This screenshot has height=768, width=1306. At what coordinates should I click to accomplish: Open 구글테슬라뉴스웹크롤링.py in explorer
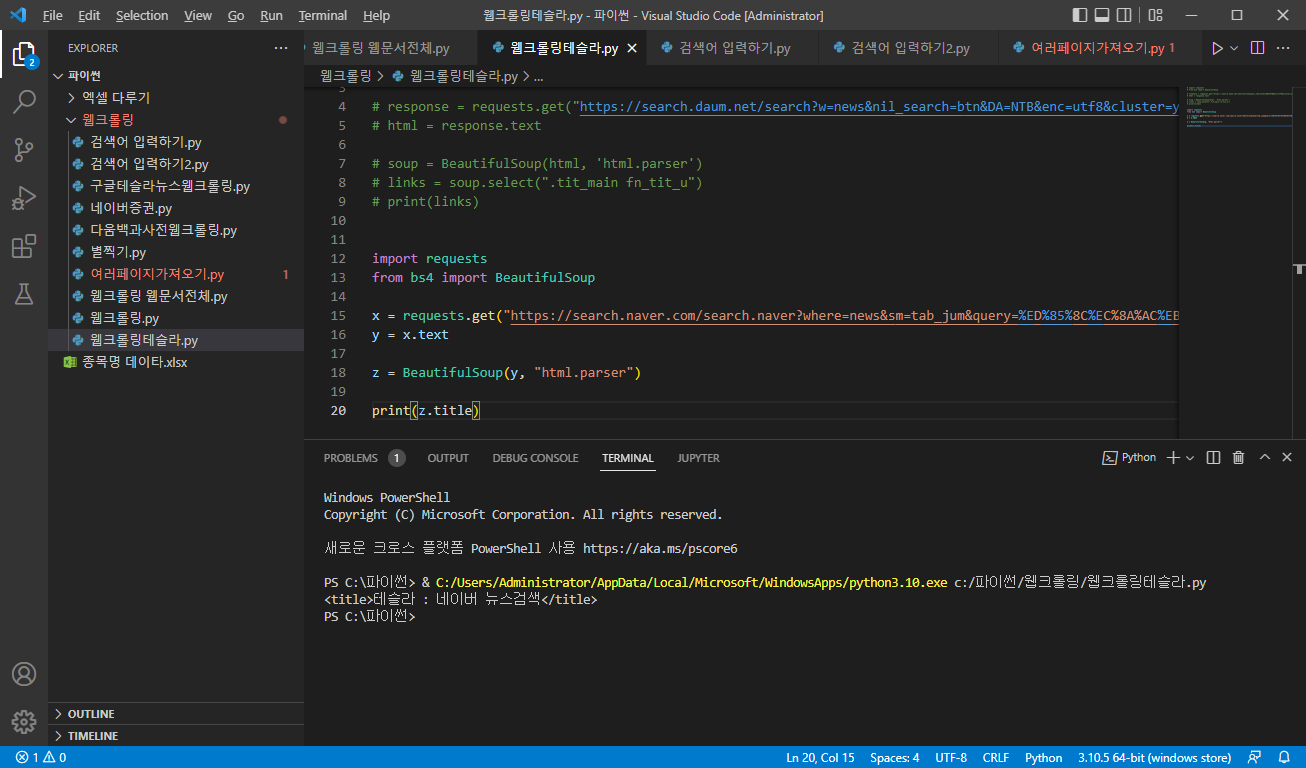pyautogui.click(x=176, y=186)
